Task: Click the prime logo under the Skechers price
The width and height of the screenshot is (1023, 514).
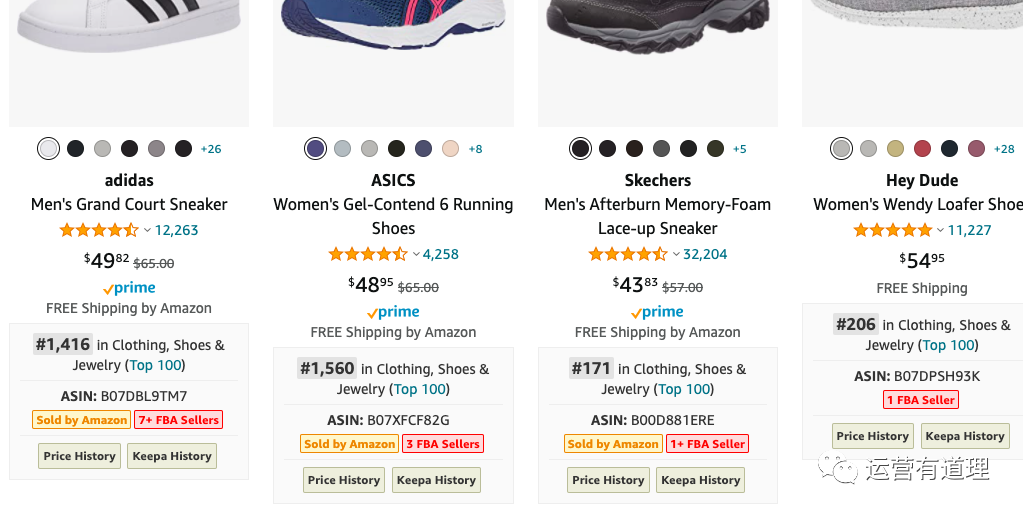Action: coord(657,312)
